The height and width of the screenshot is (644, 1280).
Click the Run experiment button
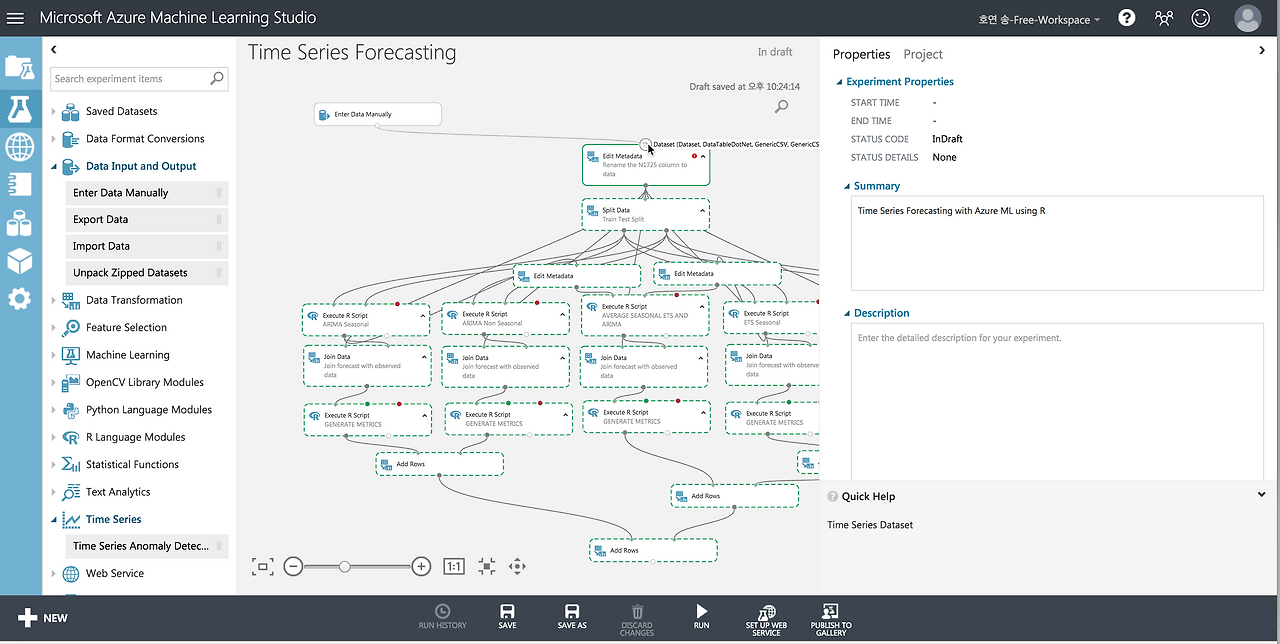point(701,616)
